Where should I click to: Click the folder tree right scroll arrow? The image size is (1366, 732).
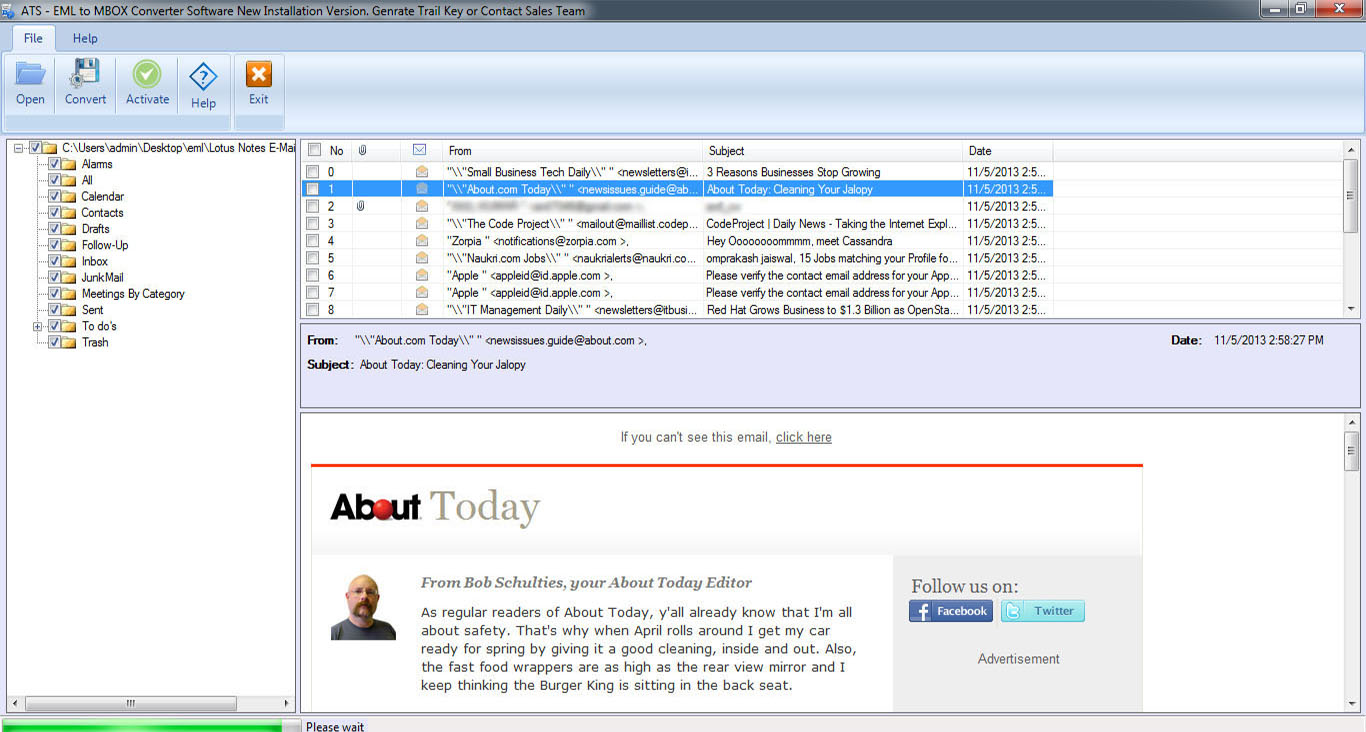[x=288, y=703]
